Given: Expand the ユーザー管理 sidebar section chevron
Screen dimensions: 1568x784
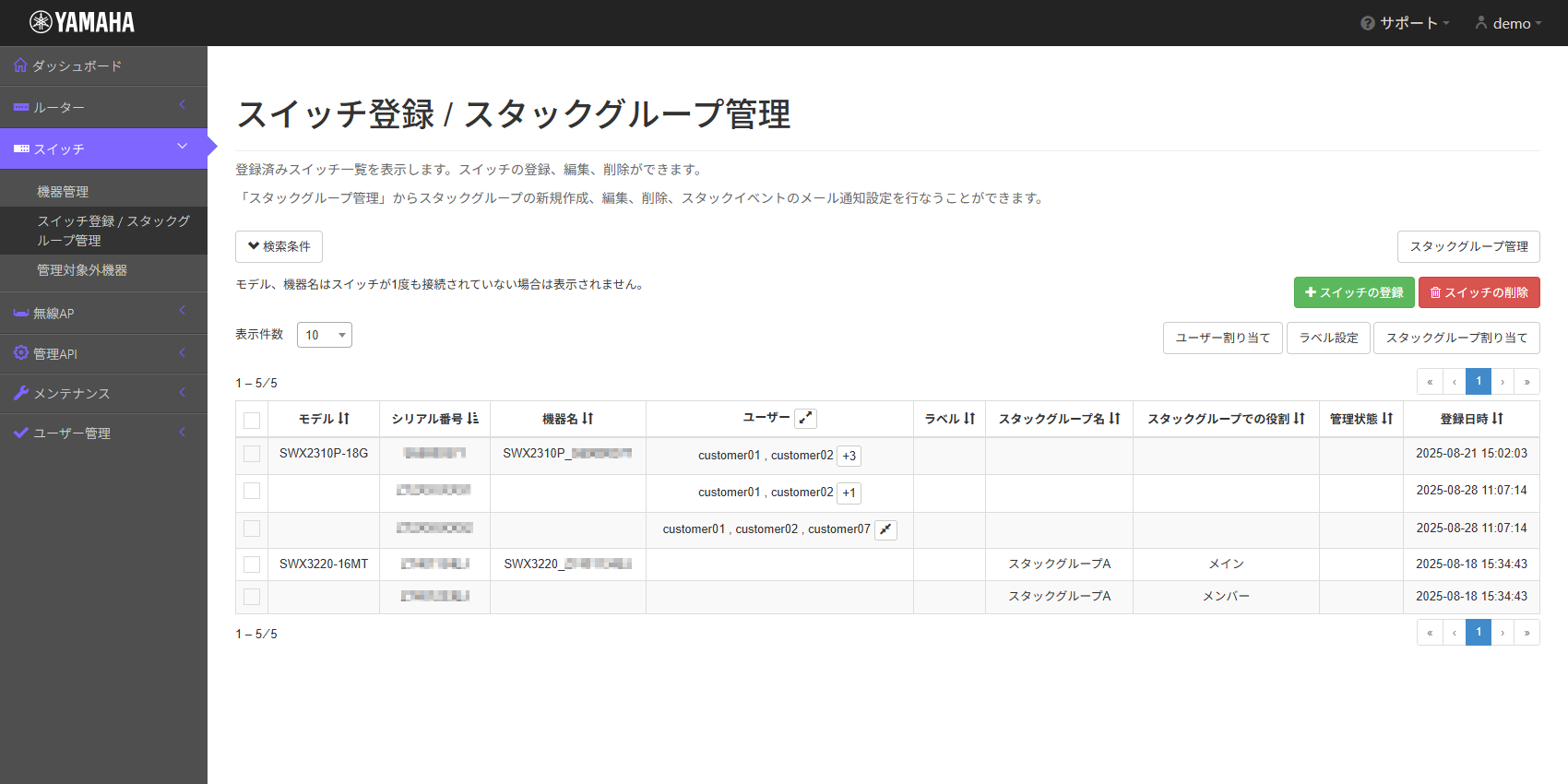Looking at the screenshot, I should click(x=183, y=432).
